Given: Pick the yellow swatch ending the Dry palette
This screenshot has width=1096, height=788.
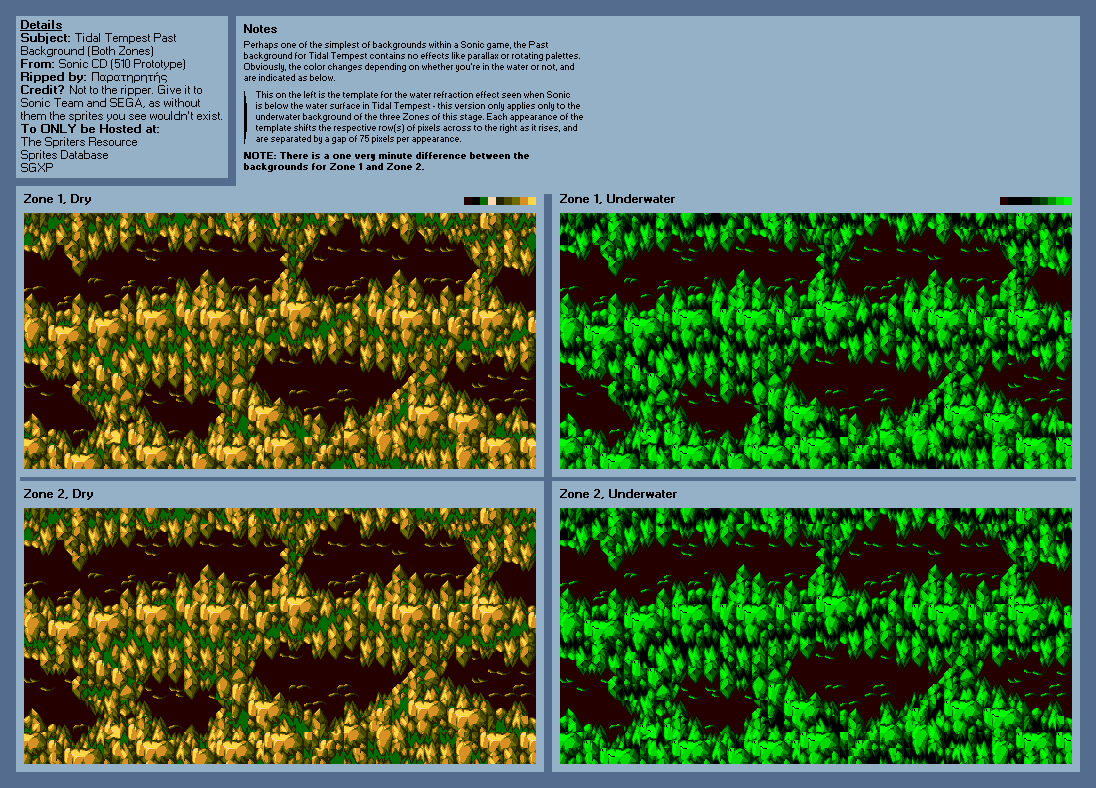Looking at the screenshot, I should pos(532,201).
